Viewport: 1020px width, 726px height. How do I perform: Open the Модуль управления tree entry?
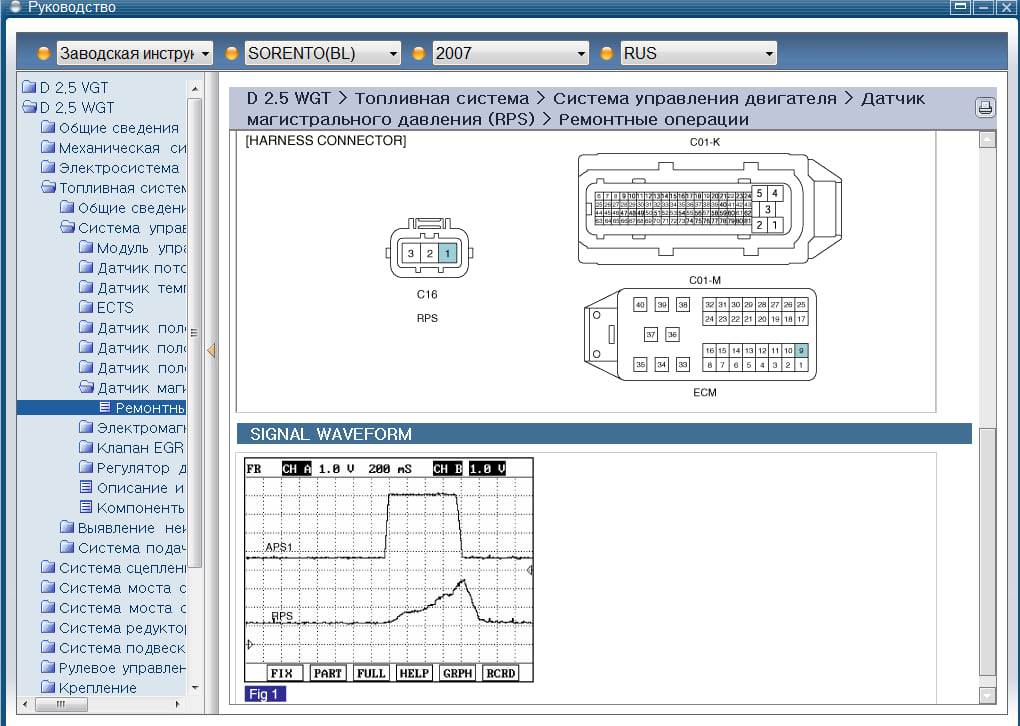click(142, 248)
